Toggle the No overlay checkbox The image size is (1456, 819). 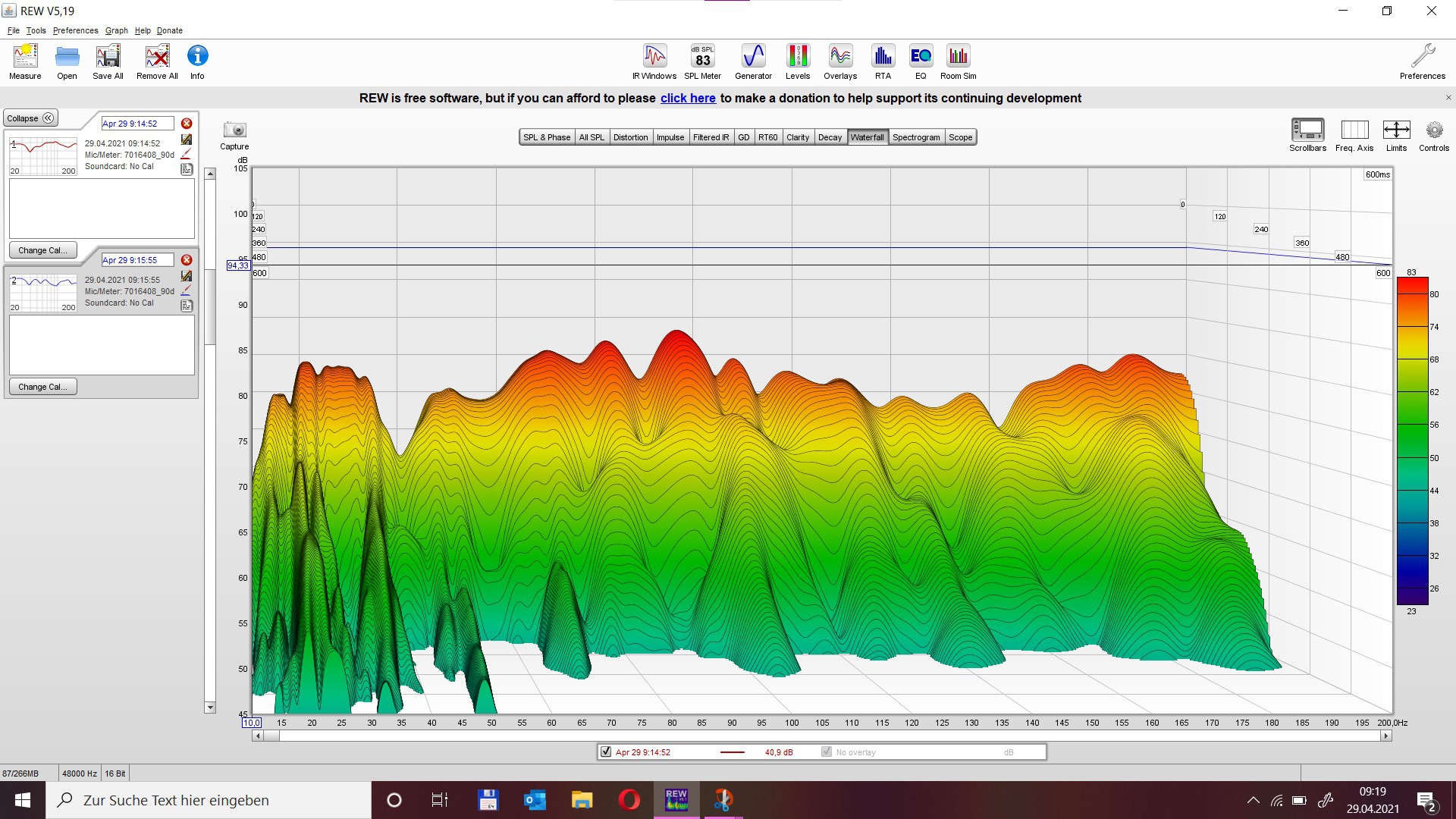827,752
